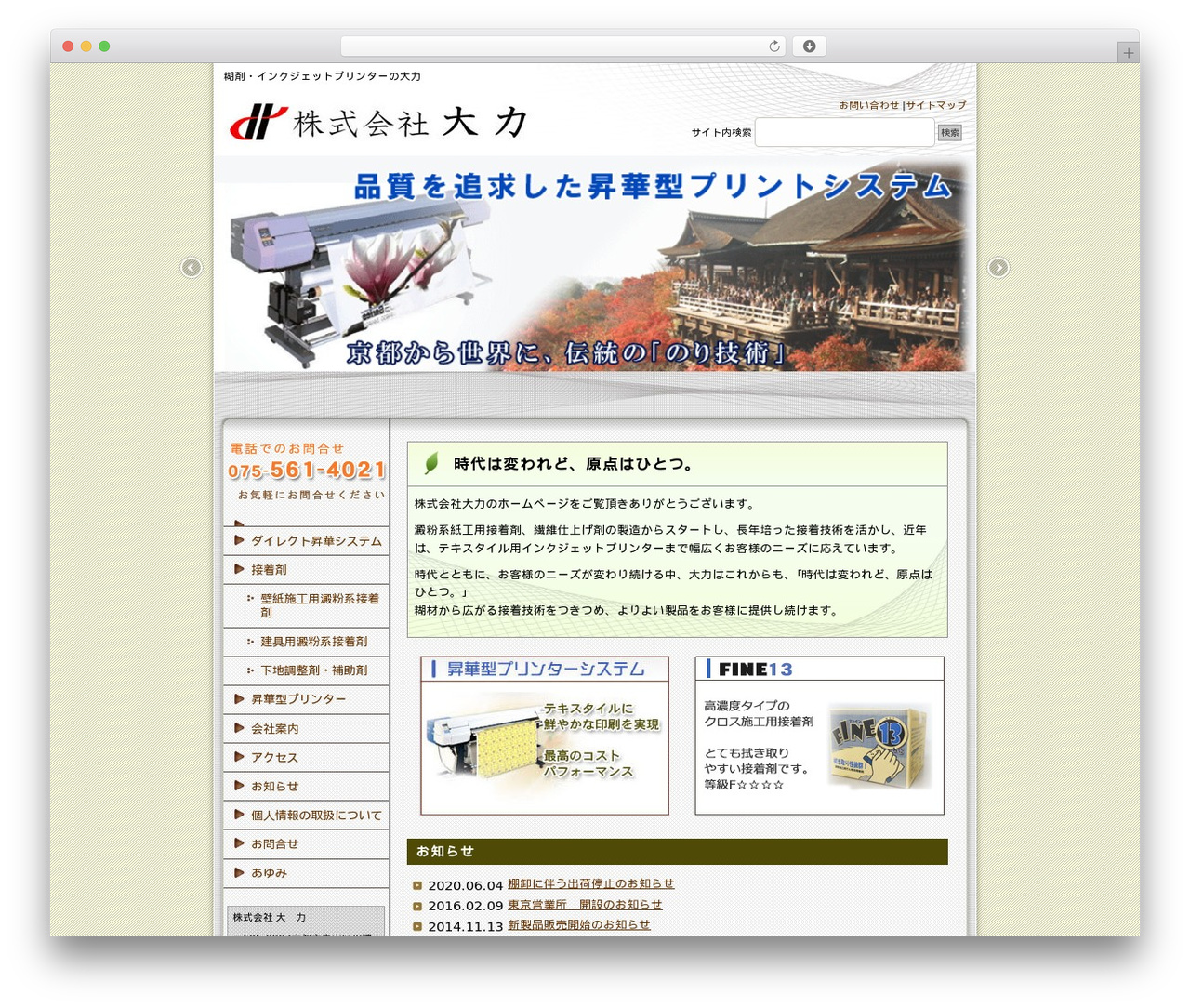This screenshot has height=1008, width=1190.
Task: Click the 検索 search button
Action: 950,133
